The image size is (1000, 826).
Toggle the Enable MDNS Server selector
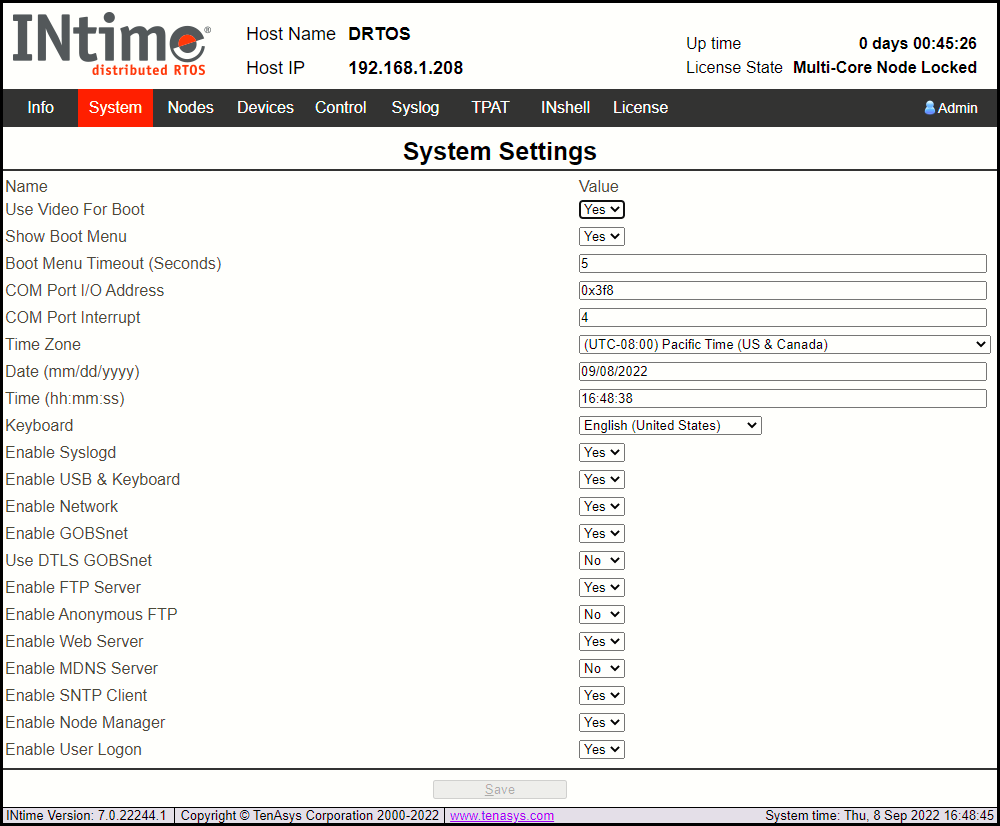click(602, 669)
